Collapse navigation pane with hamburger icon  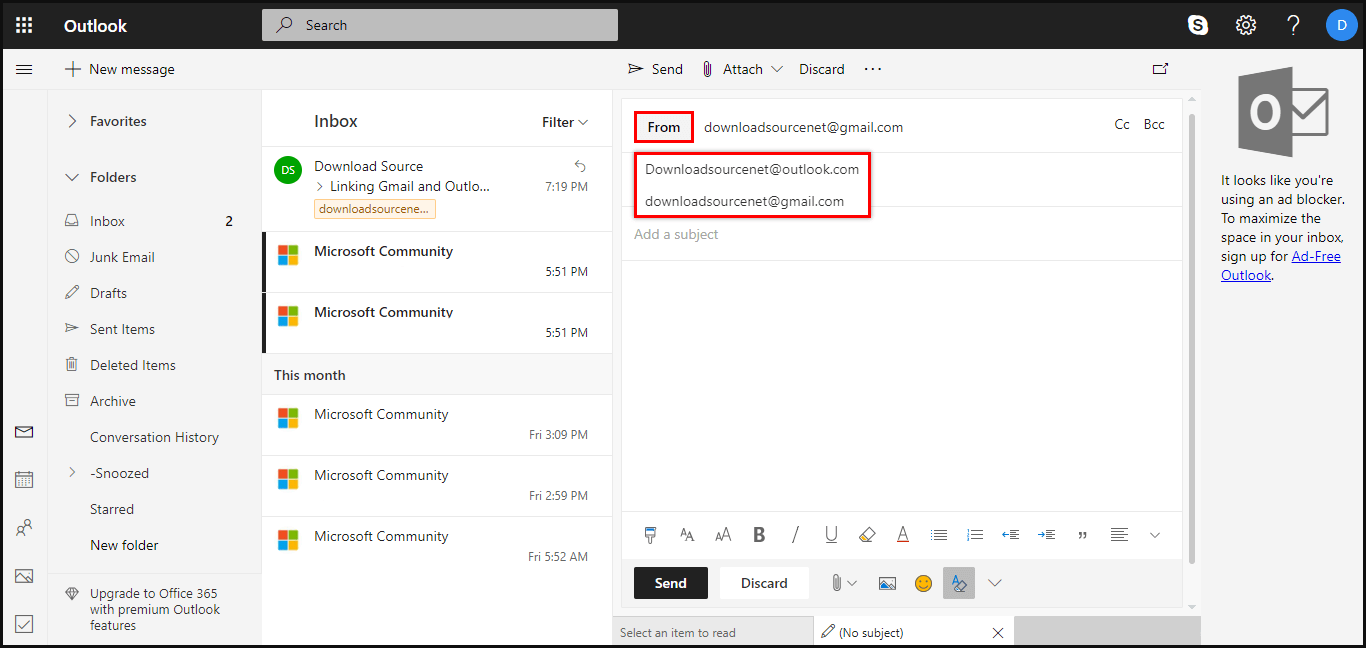point(24,69)
